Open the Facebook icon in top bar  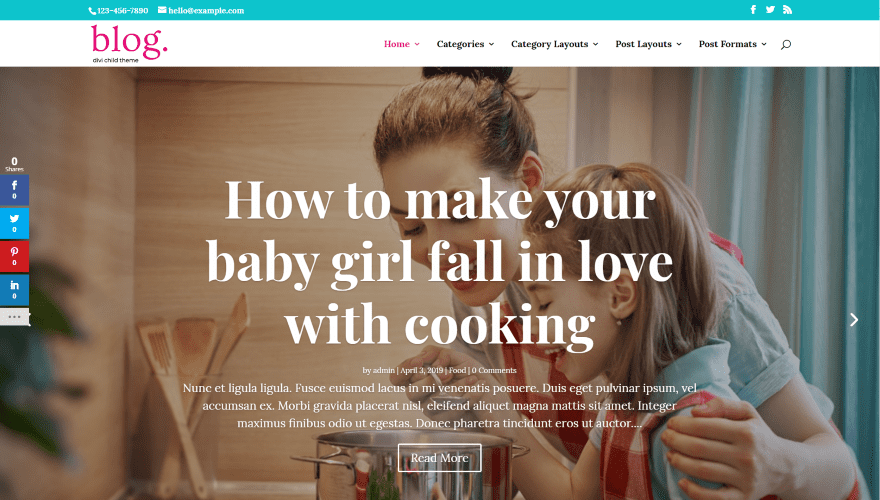tap(753, 10)
